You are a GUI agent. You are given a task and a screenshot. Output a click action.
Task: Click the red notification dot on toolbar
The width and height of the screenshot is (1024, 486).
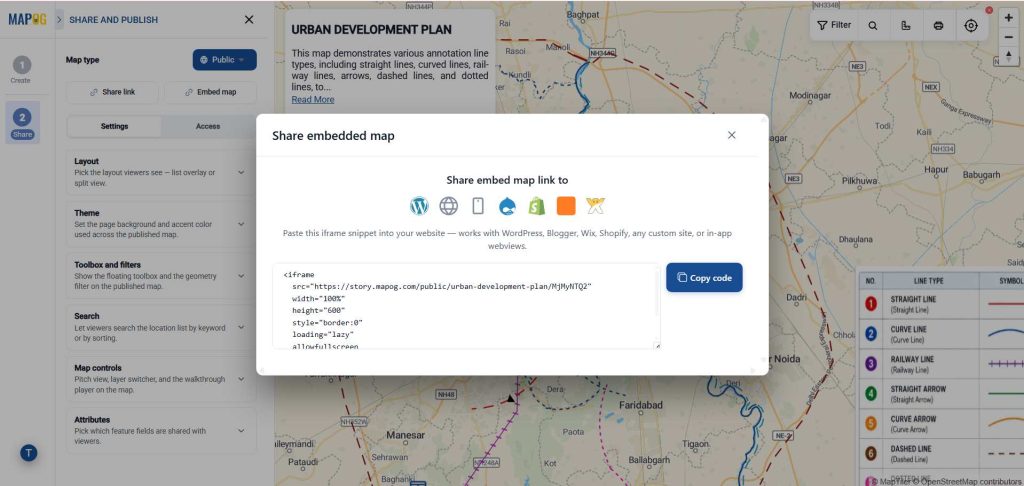point(989,10)
